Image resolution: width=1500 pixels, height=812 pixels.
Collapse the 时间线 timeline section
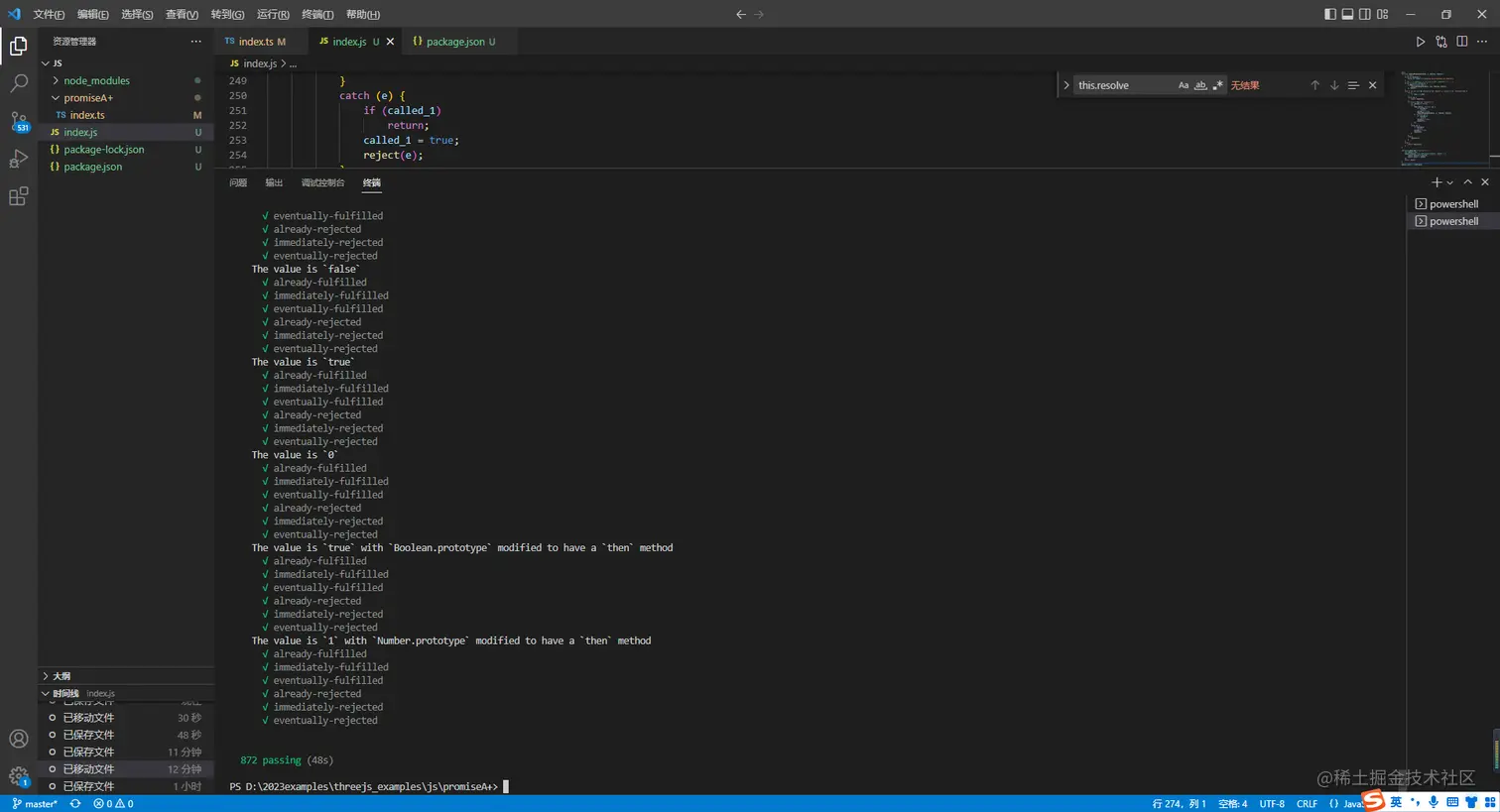coord(126,693)
